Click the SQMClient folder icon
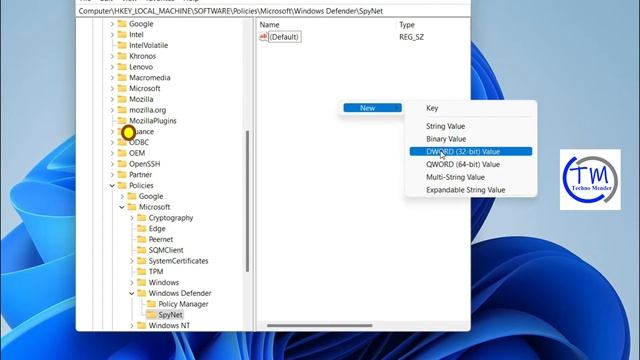 click(x=142, y=250)
